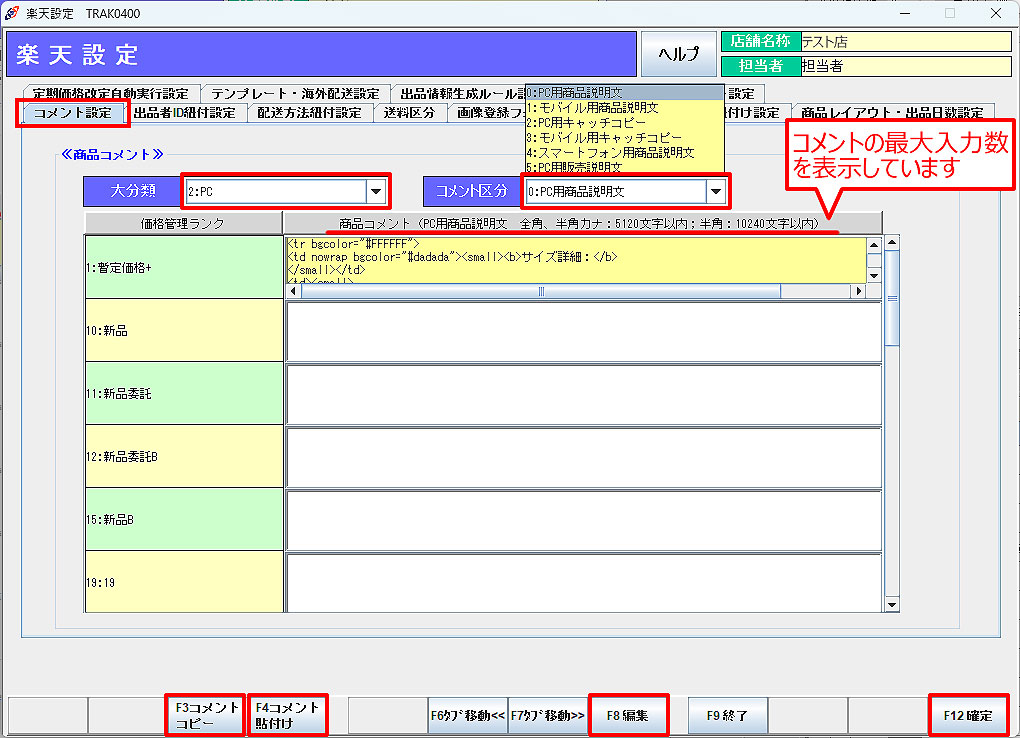Screen dimensions: 1020x738
Task: Click the app icon in the title bar
Action: tap(12, 13)
